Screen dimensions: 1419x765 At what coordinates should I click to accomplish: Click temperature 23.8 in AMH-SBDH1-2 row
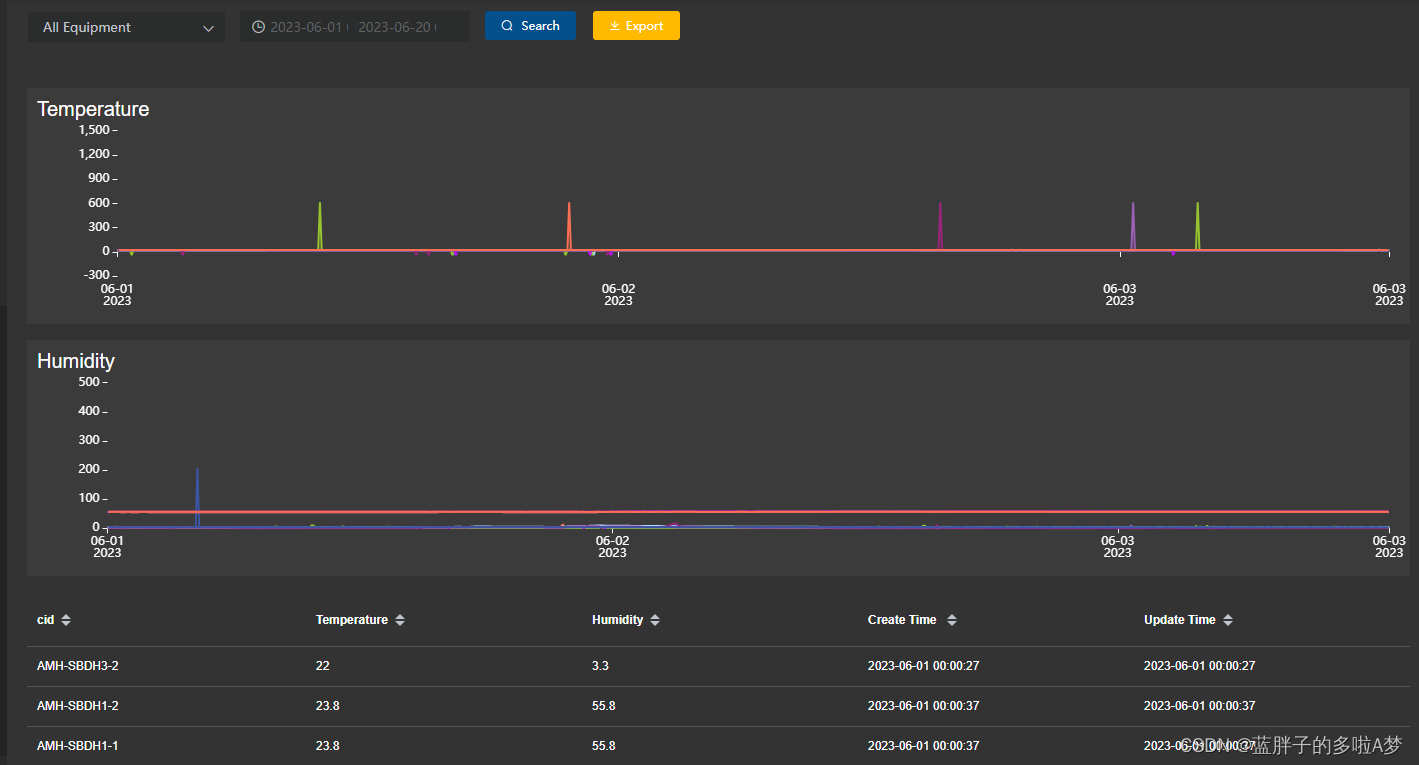pos(327,706)
